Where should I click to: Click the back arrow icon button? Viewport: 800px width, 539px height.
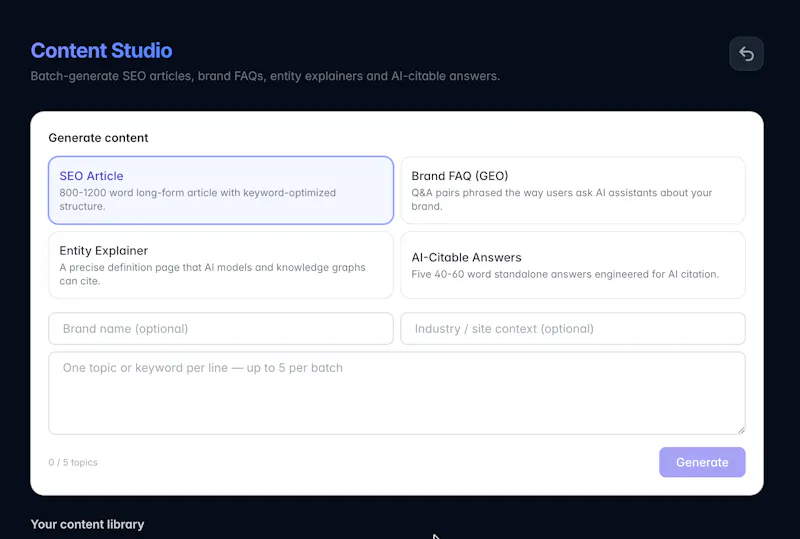746,54
